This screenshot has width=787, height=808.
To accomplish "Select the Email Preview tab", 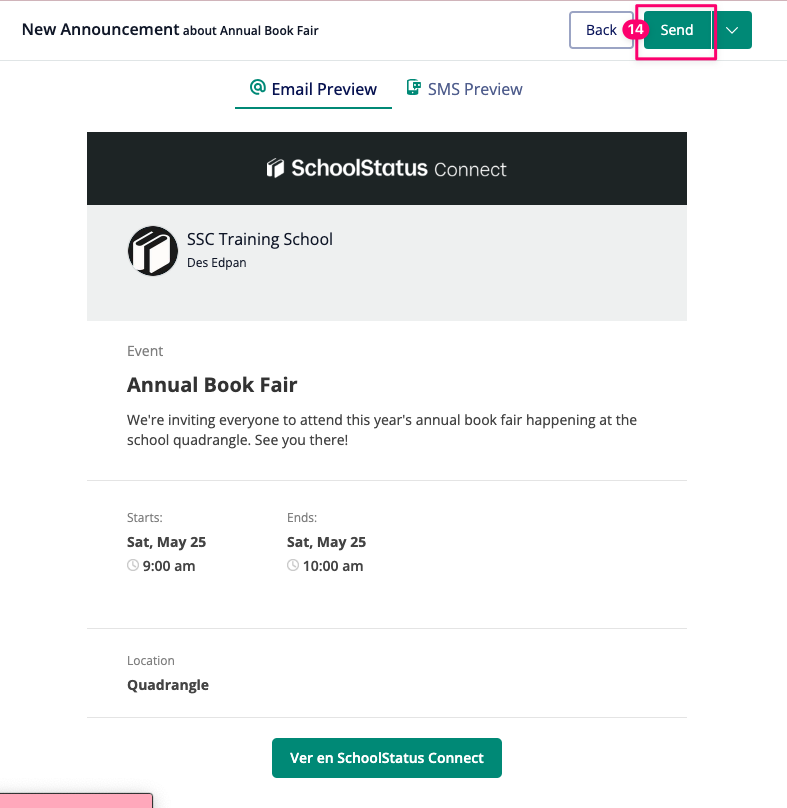I will click(313, 89).
